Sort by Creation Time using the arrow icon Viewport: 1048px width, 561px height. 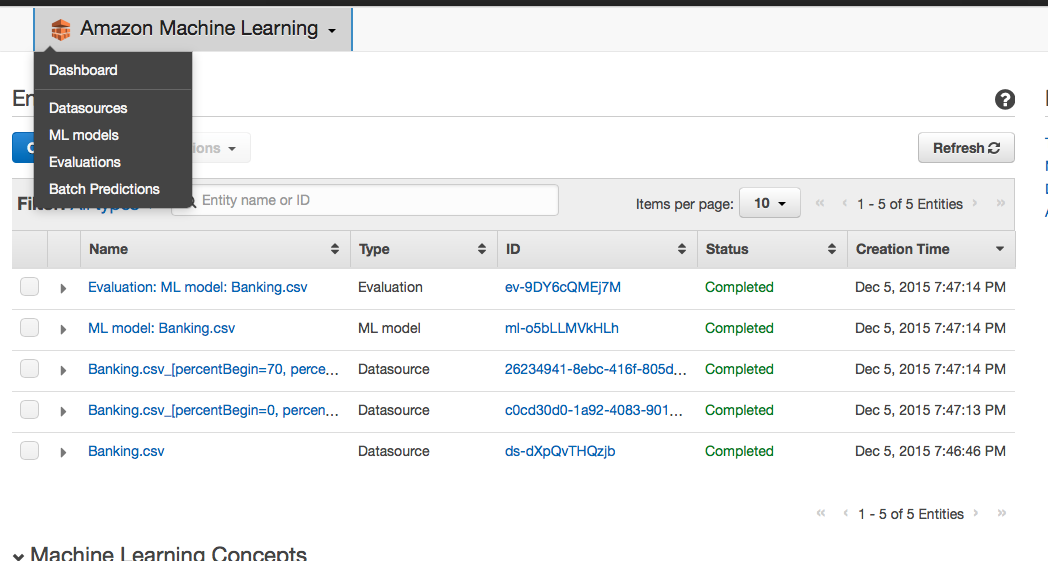[999, 249]
